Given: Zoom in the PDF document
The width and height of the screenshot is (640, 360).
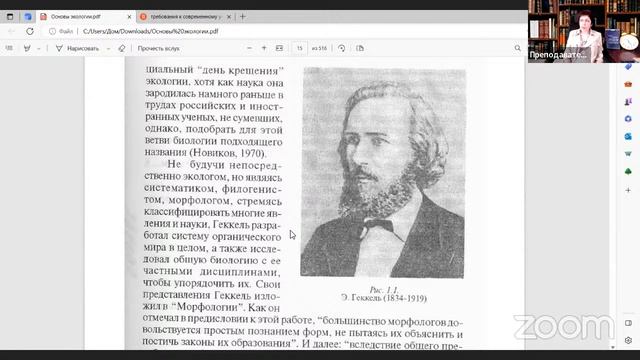Looking at the screenshot, I should point(264,48).
